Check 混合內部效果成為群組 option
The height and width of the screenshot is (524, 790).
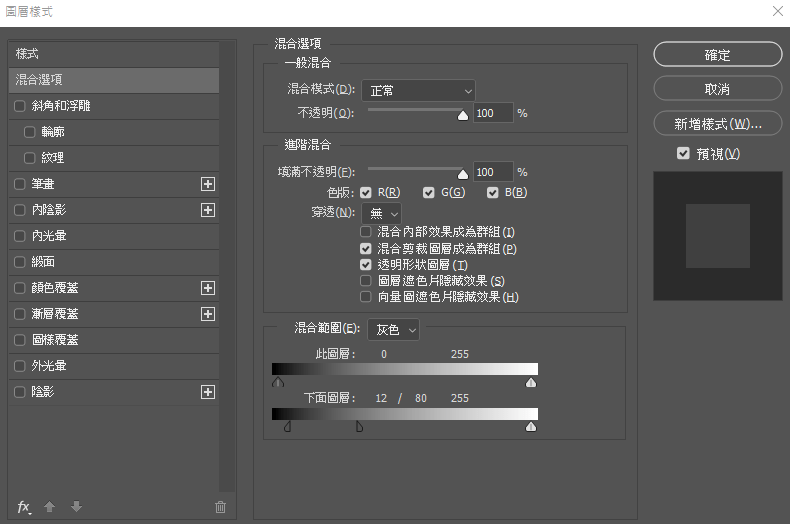click(x=366, y=232)
